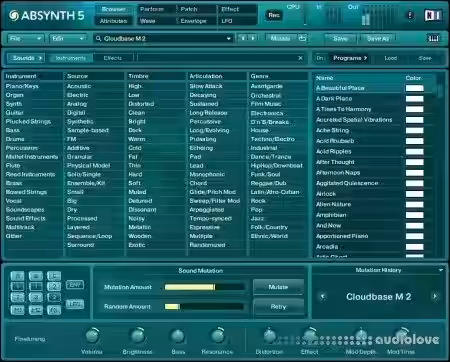Open the Sounds browser selector
The image size is (450, 362).
26,58
